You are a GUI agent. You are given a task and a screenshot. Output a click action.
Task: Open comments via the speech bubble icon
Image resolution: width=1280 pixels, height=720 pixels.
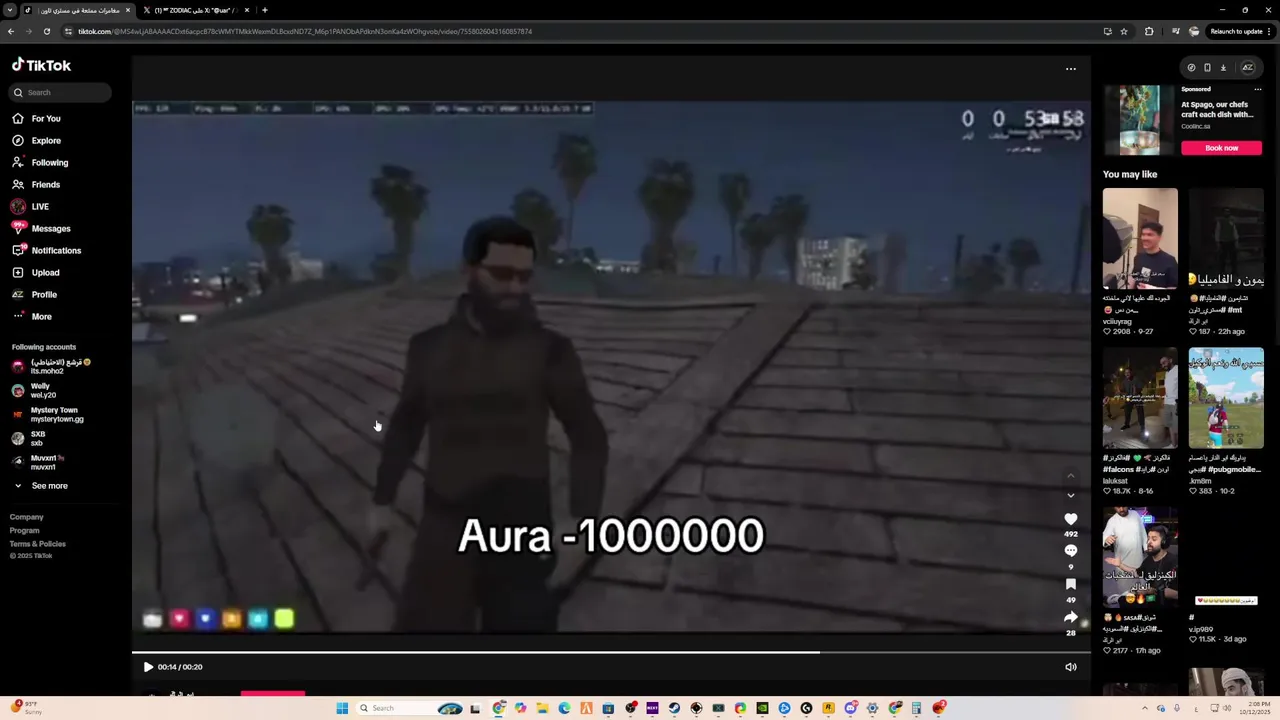[x=1071, y=551]
